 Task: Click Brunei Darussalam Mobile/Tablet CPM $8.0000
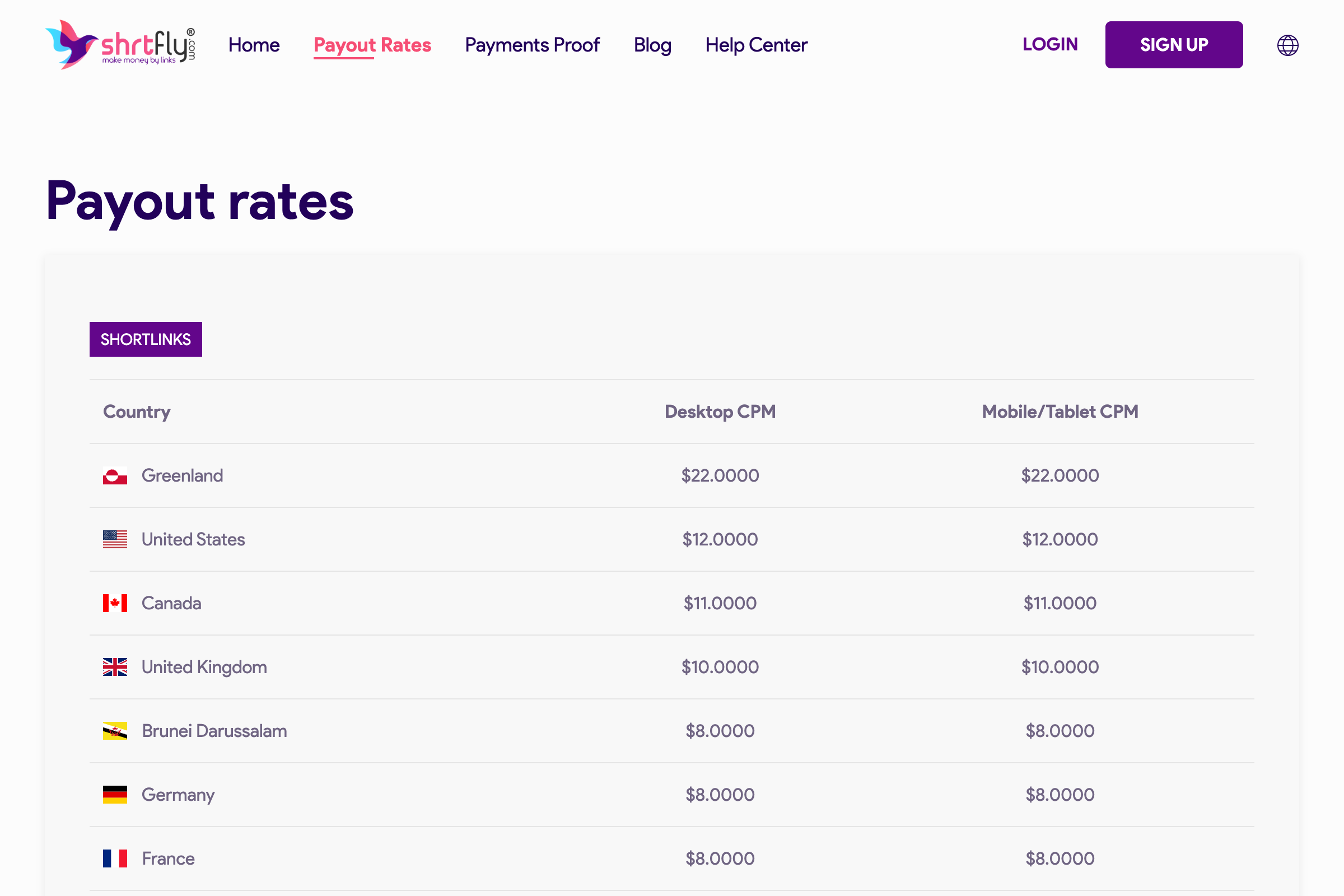[1060, 731]
